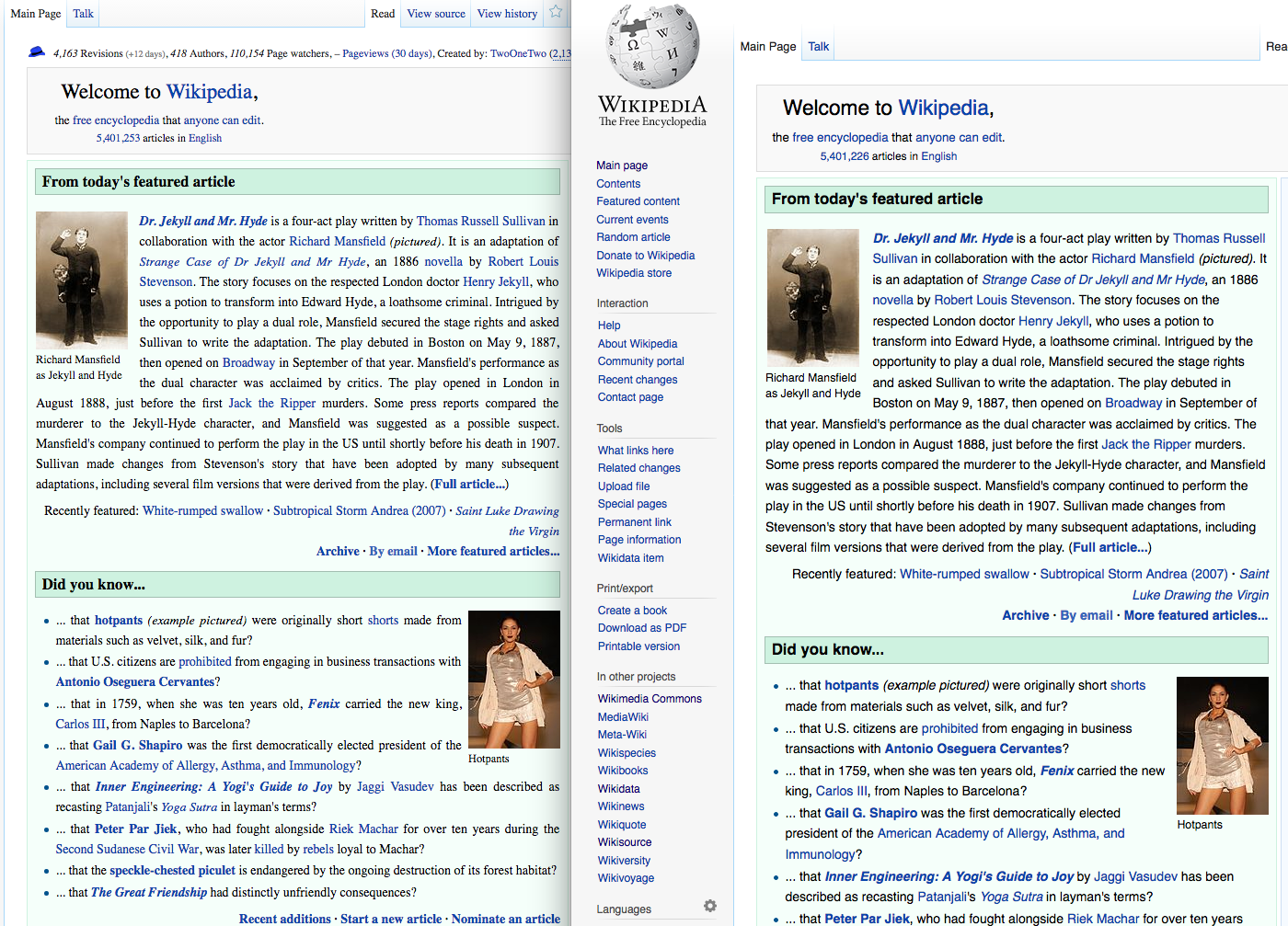Click By email link in left page
This screenshot has height=926, width=1288.
click(394, 551)
